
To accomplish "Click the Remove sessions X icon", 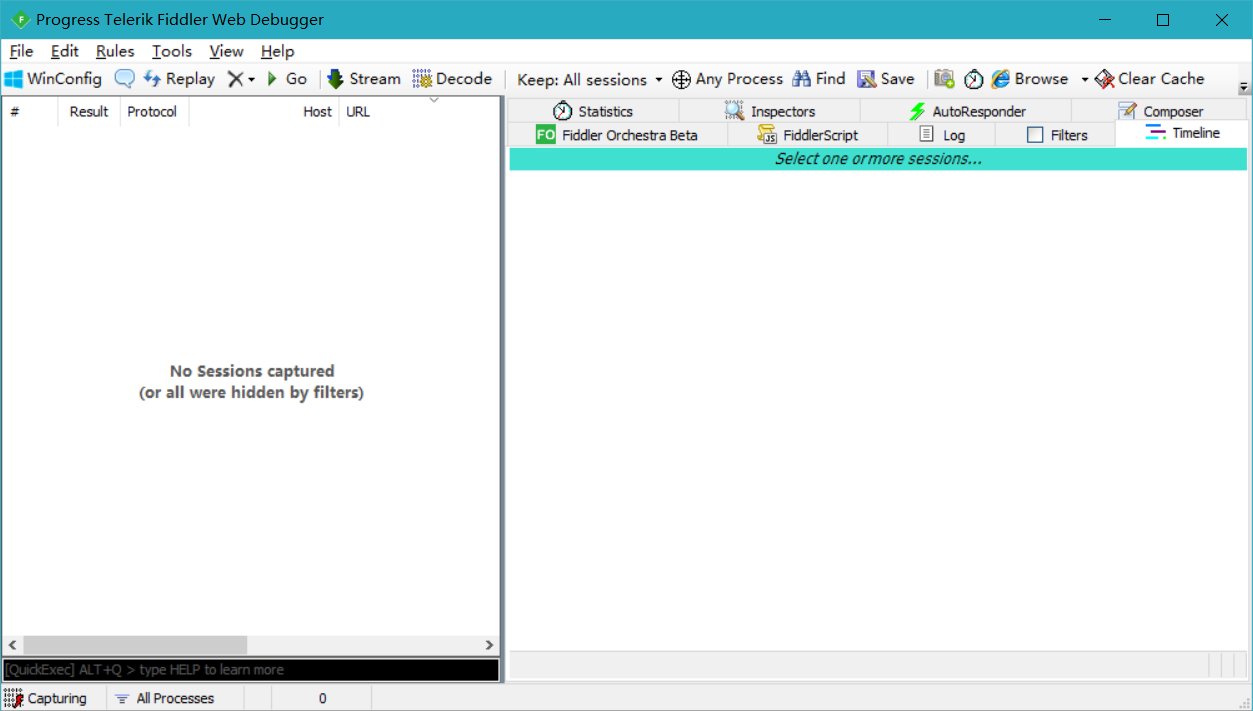I will tap(235, 79).
